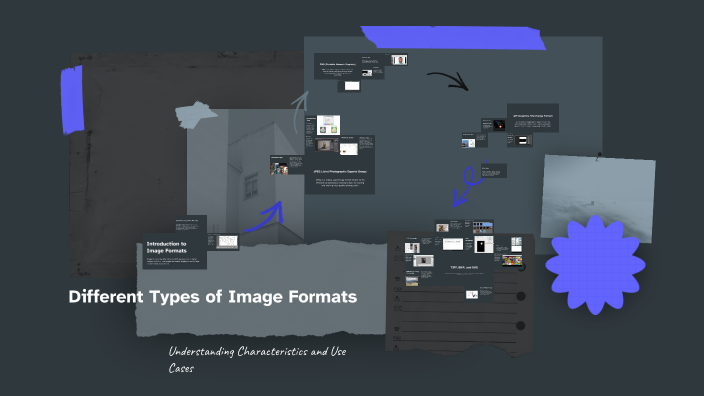Click the landscape photo thumbnail in TIFF topic
Screen dimensions: 704x396
click(412, 281)
